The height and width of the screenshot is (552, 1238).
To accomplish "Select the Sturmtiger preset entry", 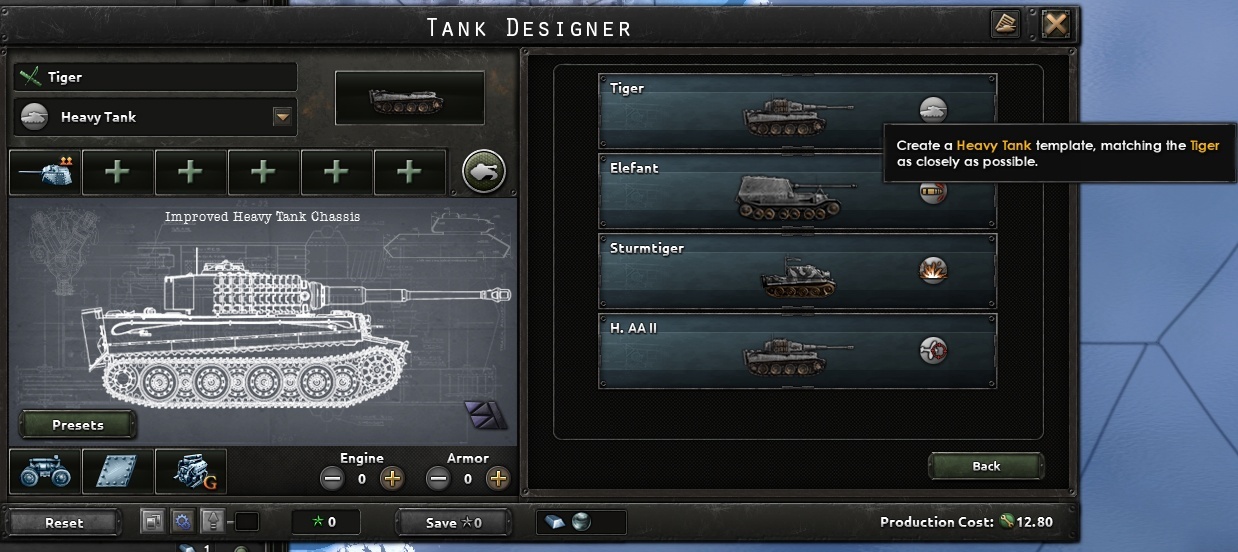I will click(798, 271).
